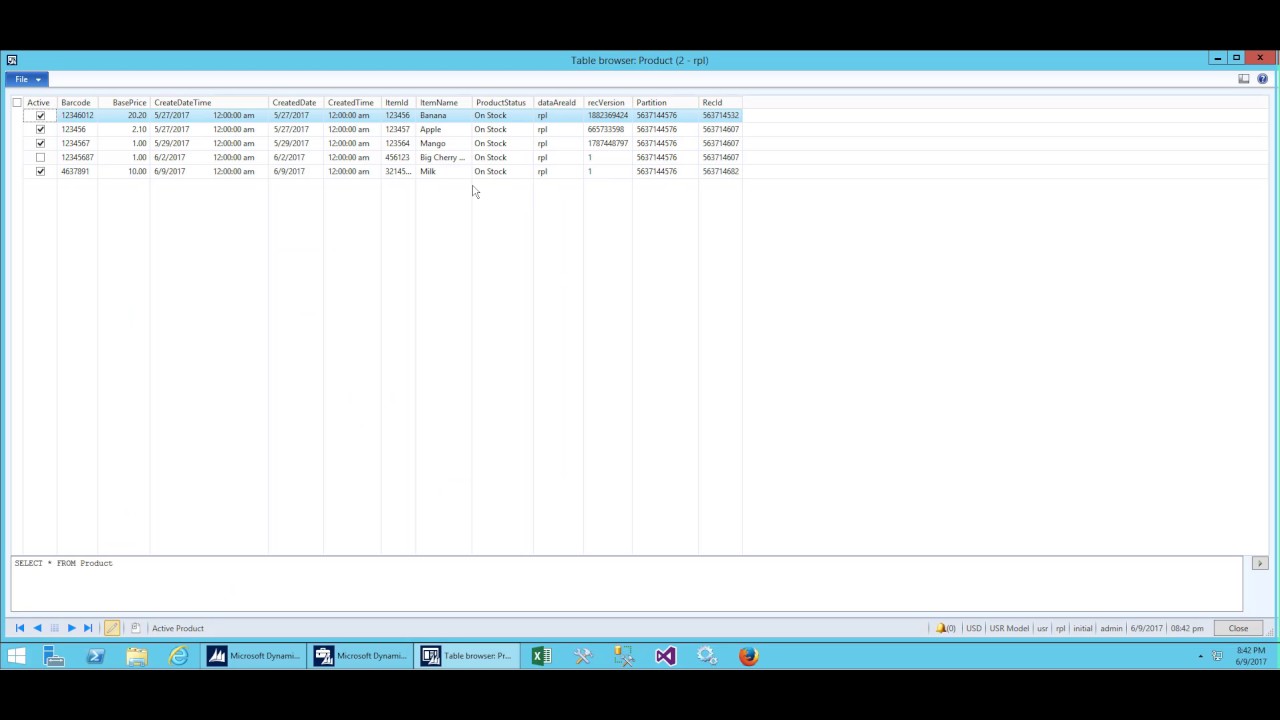Click the CreateDateTime column header
Image resolution: width=1280 pixels, height=720 pixels.
209,102
